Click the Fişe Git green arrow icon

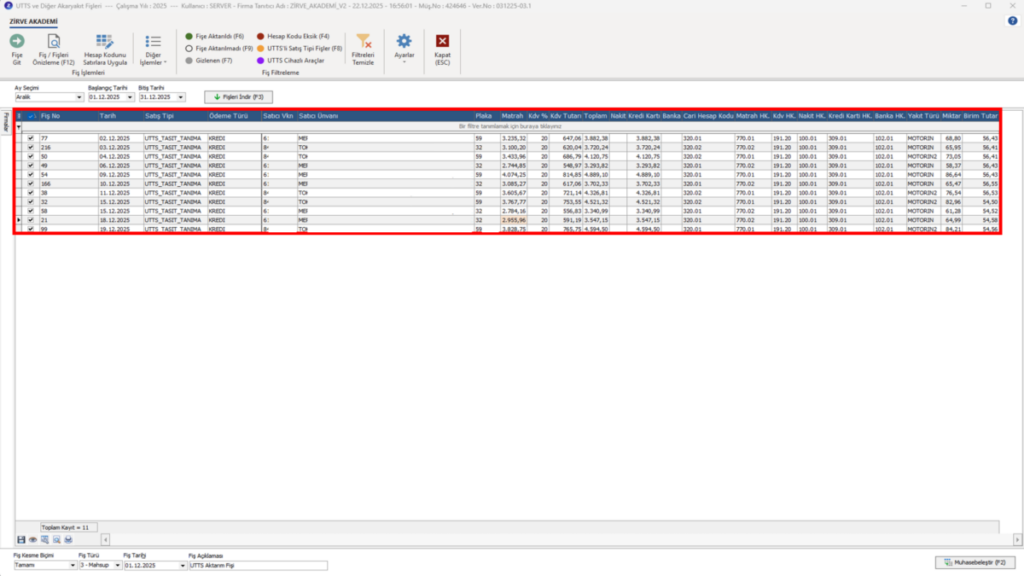pos(17,42)
